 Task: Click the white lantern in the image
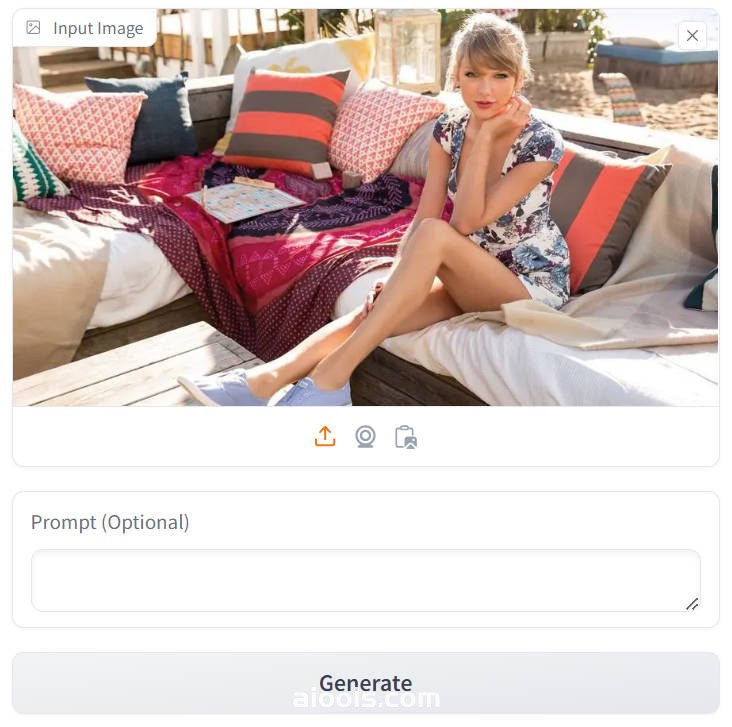(x=409, y=49)
